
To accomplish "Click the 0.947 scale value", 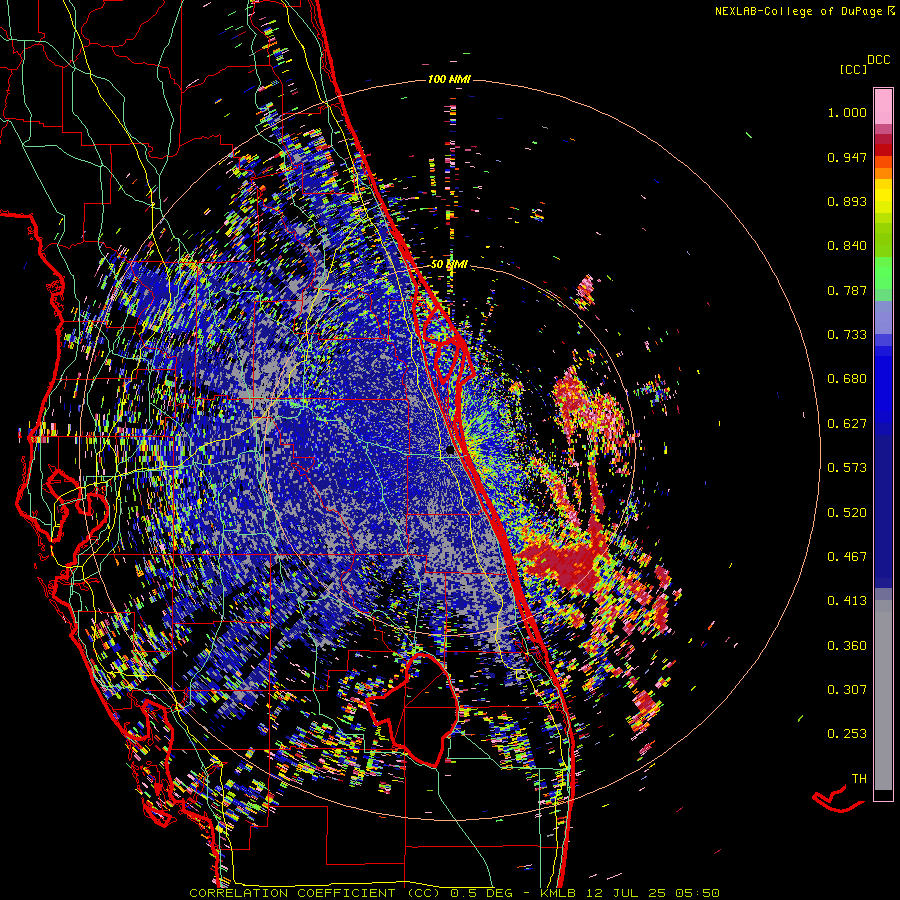I will click(847, 157).
